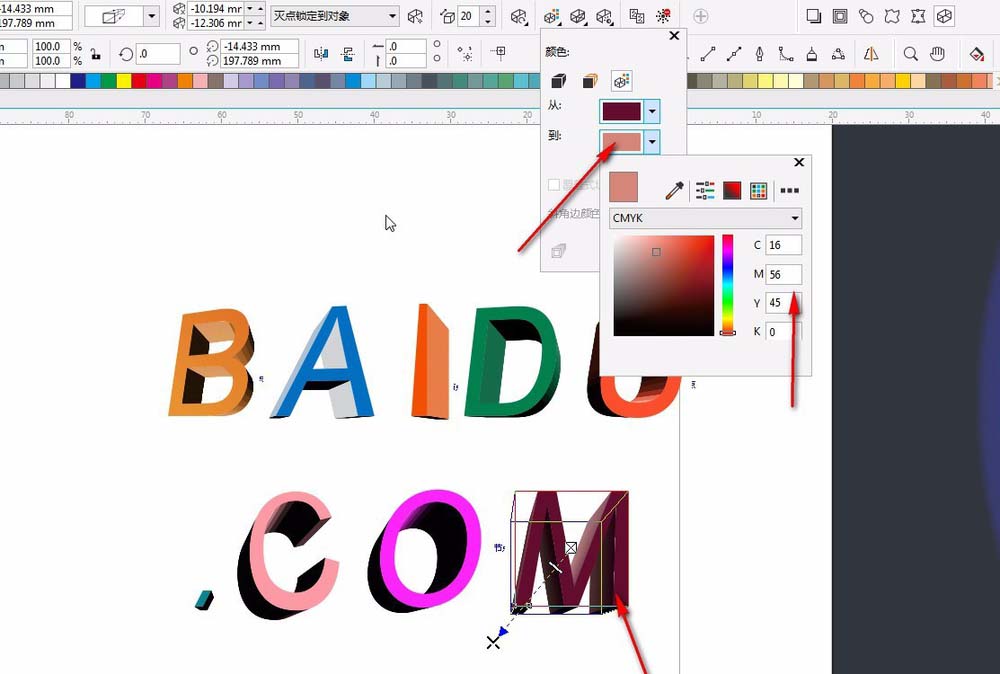Click the K value field
1000x674 pixels.
pos(783,332)
